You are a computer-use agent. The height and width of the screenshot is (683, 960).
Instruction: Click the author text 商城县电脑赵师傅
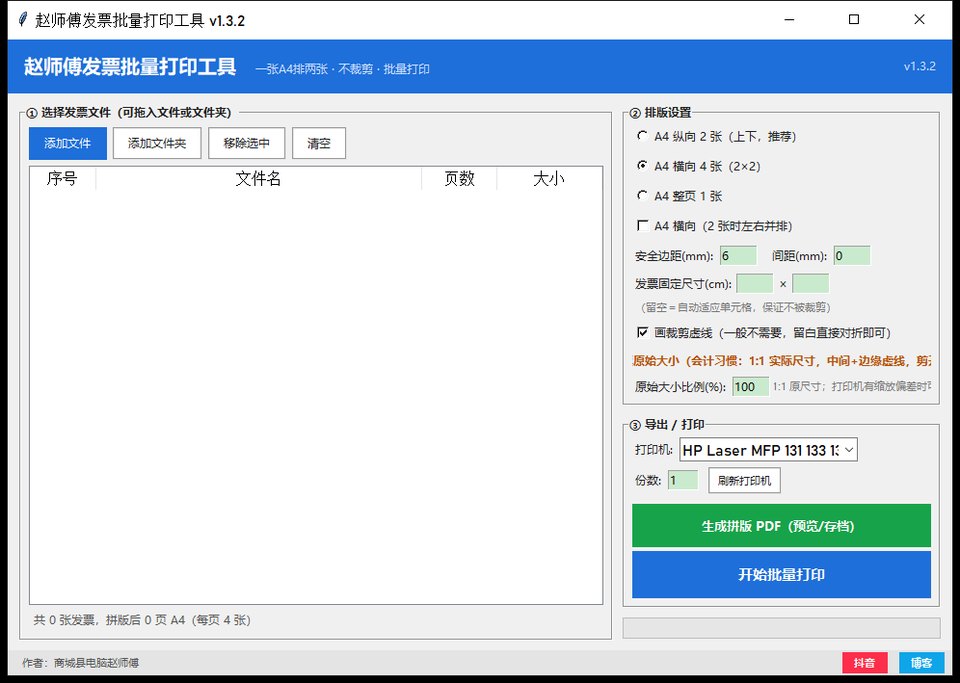pos(96,663)
